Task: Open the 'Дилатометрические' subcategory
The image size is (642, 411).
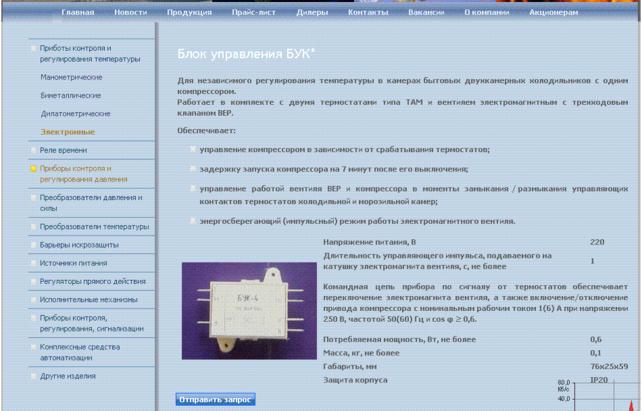Action: [75, 114]
